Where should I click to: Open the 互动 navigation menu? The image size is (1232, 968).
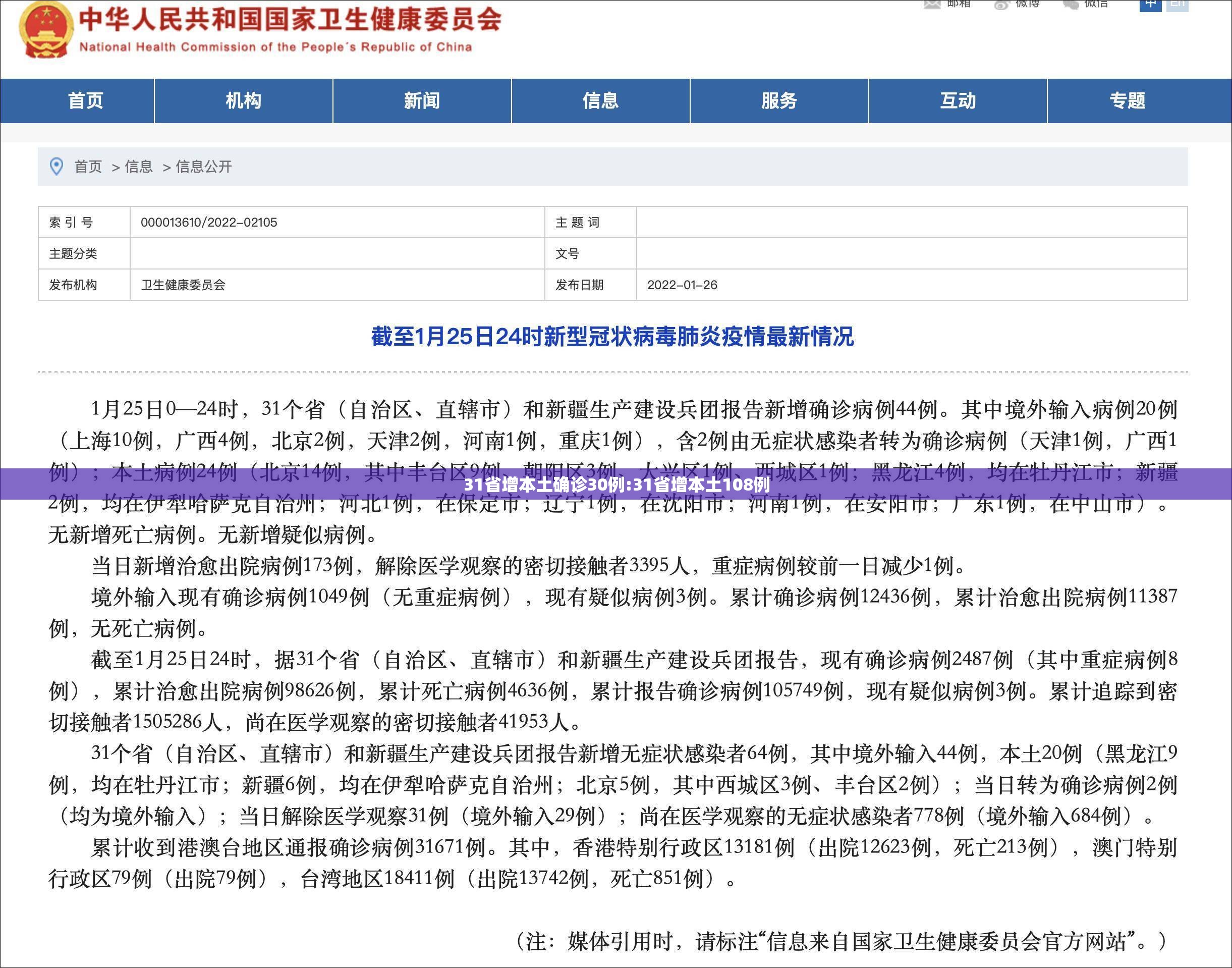click(x=958, y=101)
